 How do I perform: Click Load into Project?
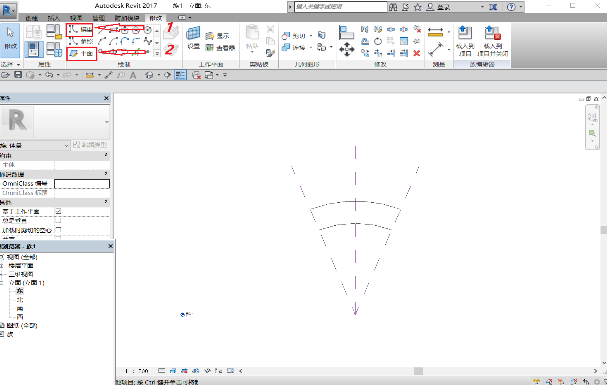[x=465, y=41]
